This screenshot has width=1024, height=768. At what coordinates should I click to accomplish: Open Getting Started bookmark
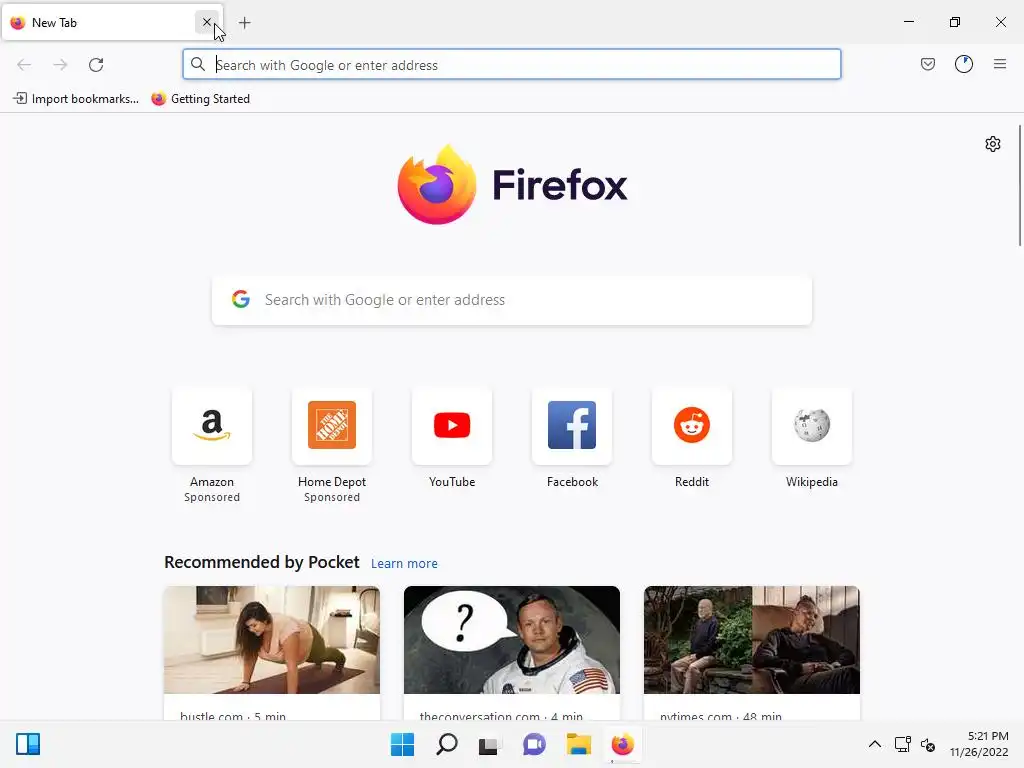pos(200,99)
